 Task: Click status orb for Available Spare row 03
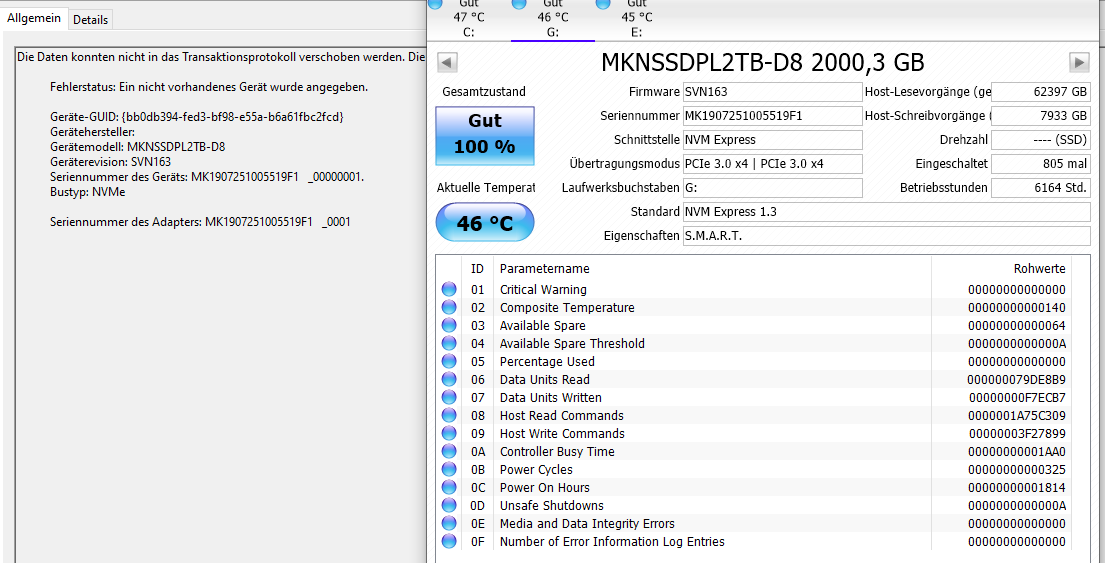(x=449, y=326)
